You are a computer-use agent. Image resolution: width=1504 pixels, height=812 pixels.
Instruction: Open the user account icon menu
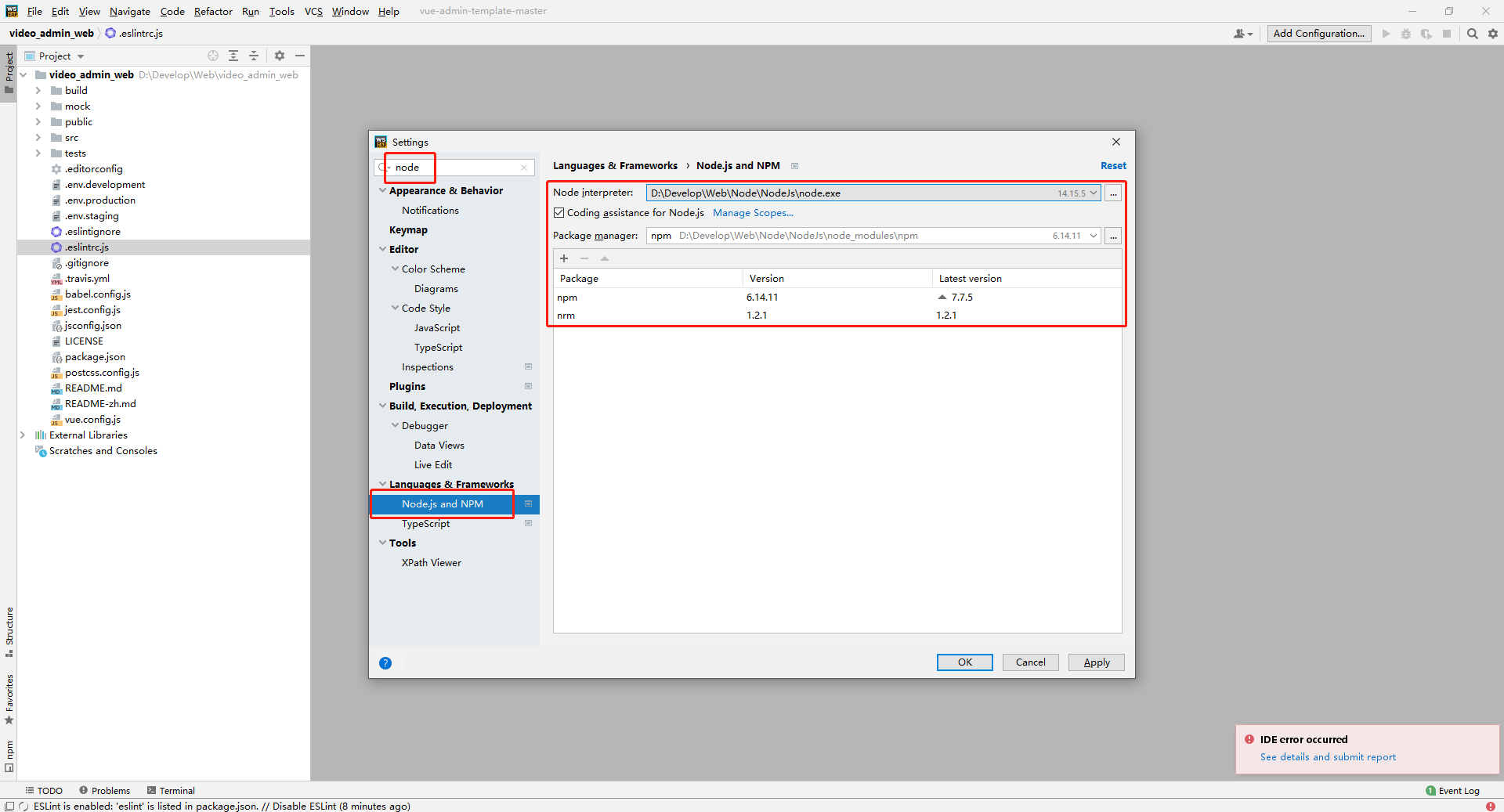tap(1242, 34)
